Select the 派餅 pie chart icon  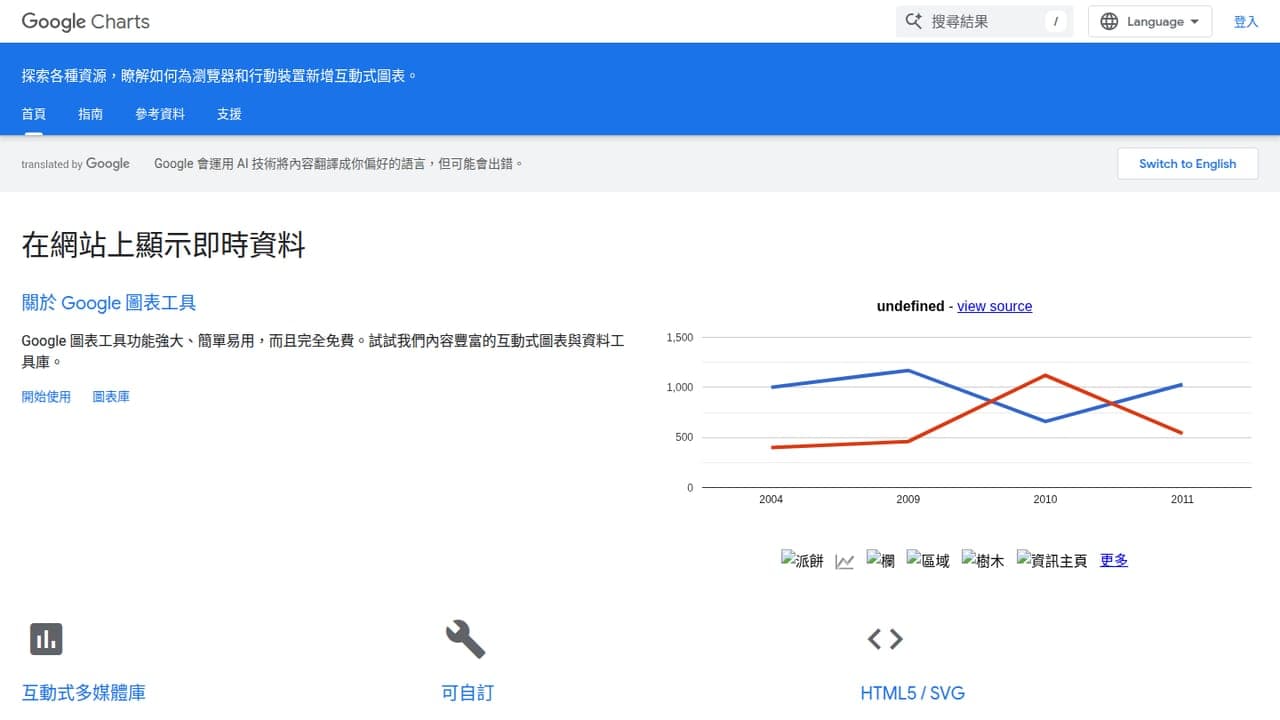802,561
